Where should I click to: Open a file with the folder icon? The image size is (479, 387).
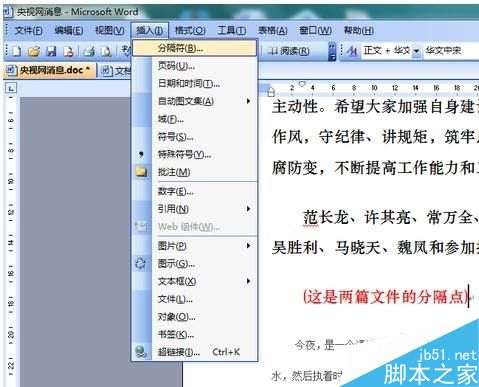click(x=34, y=51)
